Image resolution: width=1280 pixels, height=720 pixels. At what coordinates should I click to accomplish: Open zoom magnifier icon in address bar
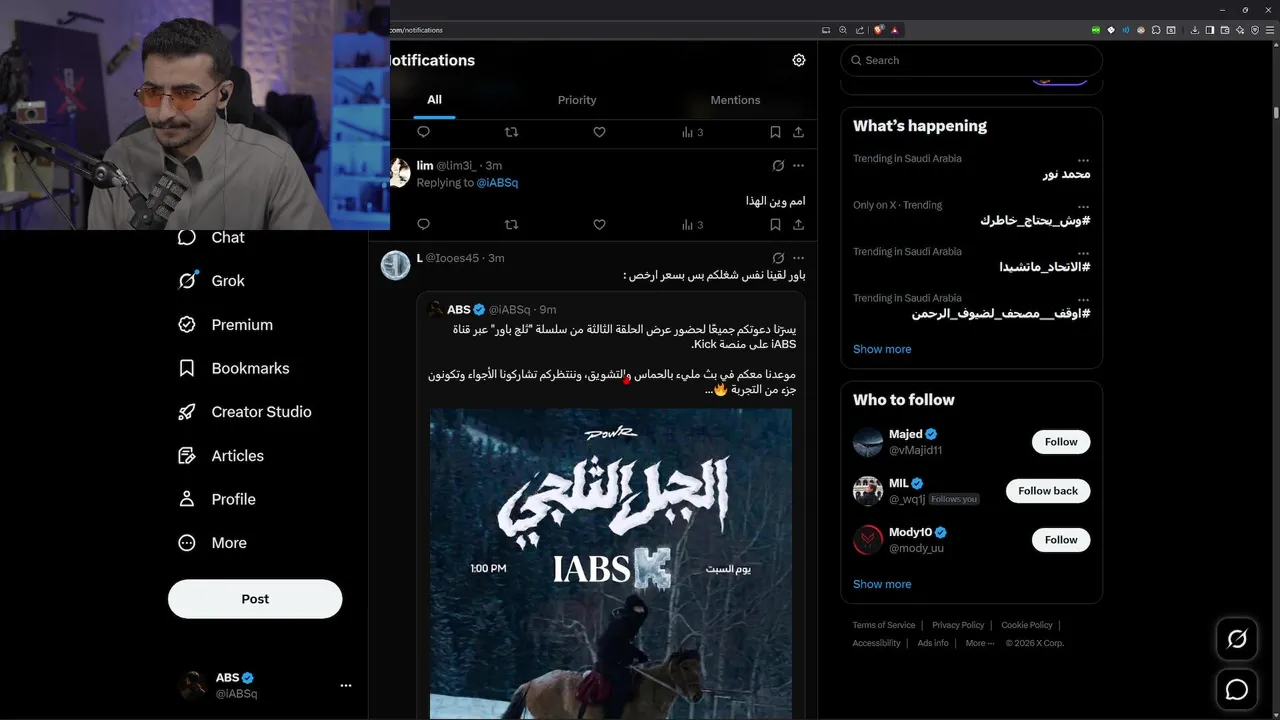tap(843, 30)
